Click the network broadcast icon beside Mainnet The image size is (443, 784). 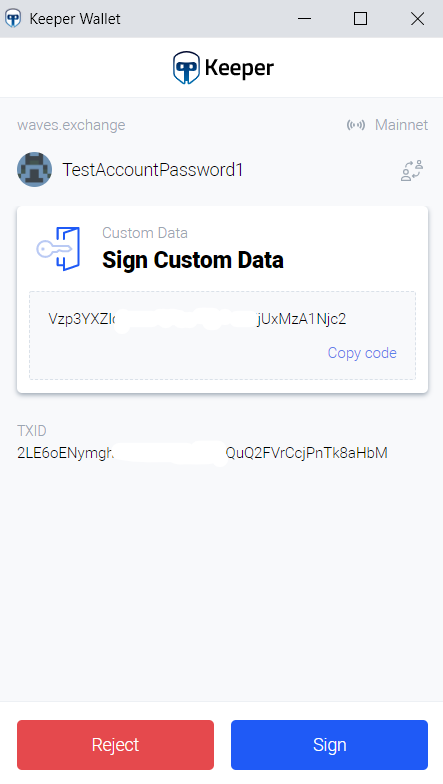click(x=356, y=125)
